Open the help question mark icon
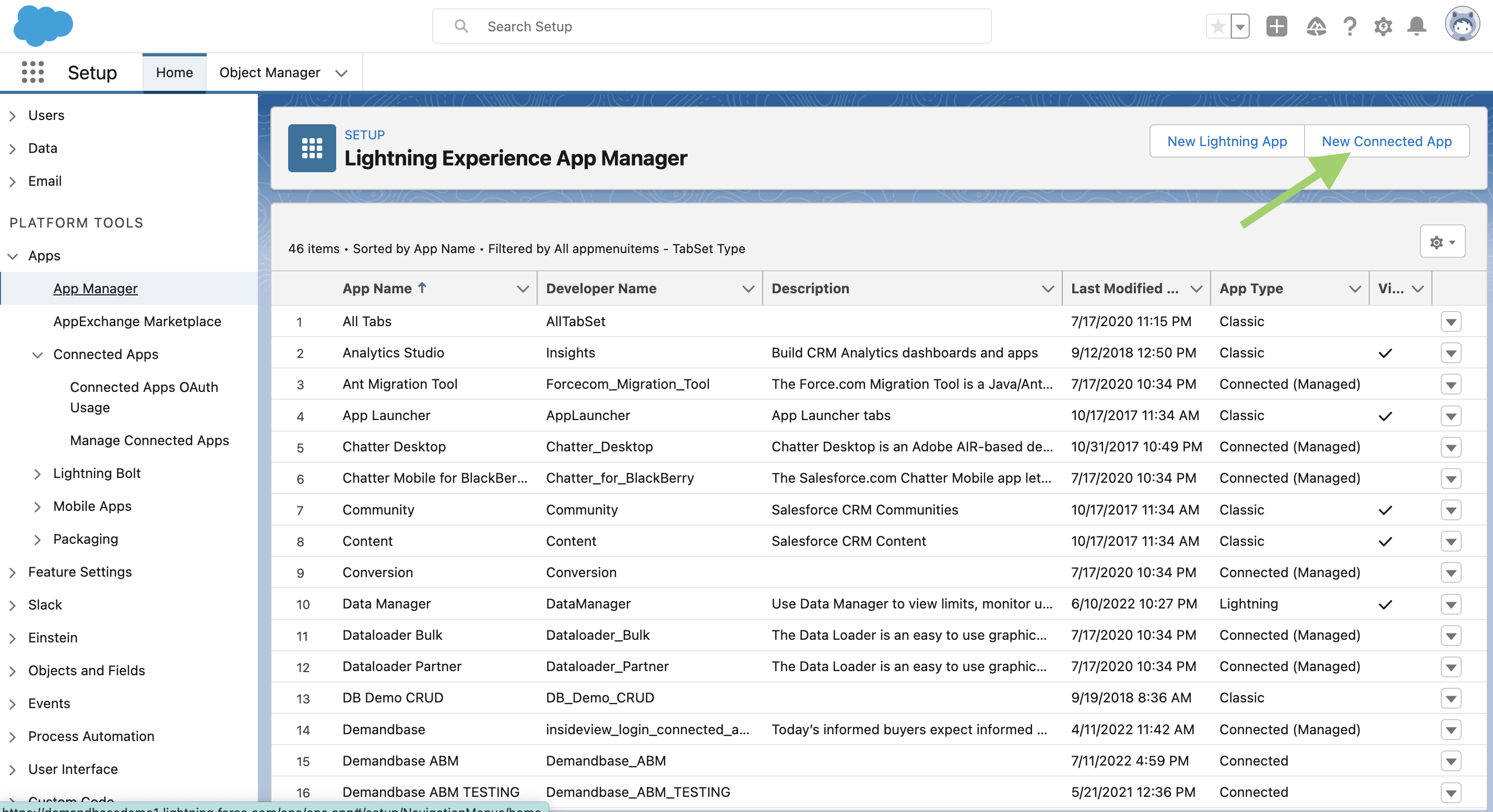Screen dimensions: 1493x812 (1349, 27)
